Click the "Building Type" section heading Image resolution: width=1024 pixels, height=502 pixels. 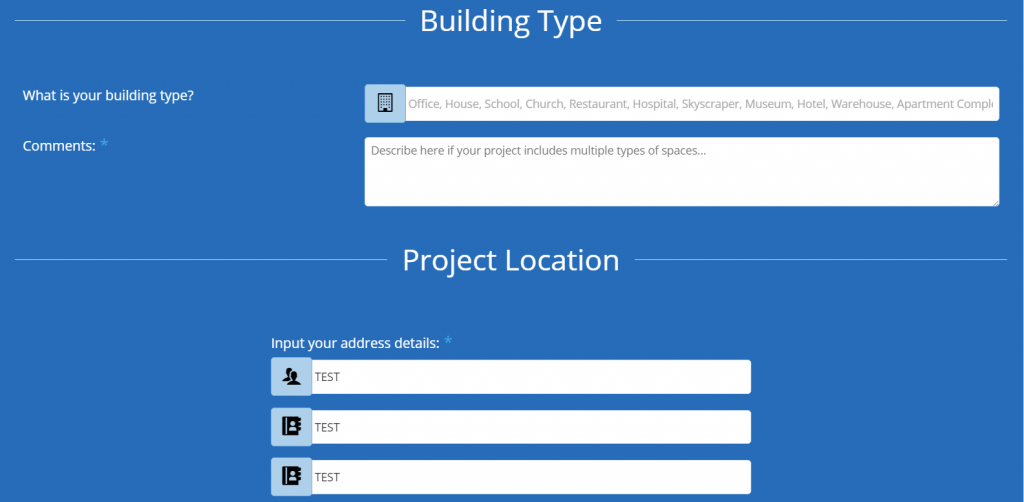(x=511, y=21)
